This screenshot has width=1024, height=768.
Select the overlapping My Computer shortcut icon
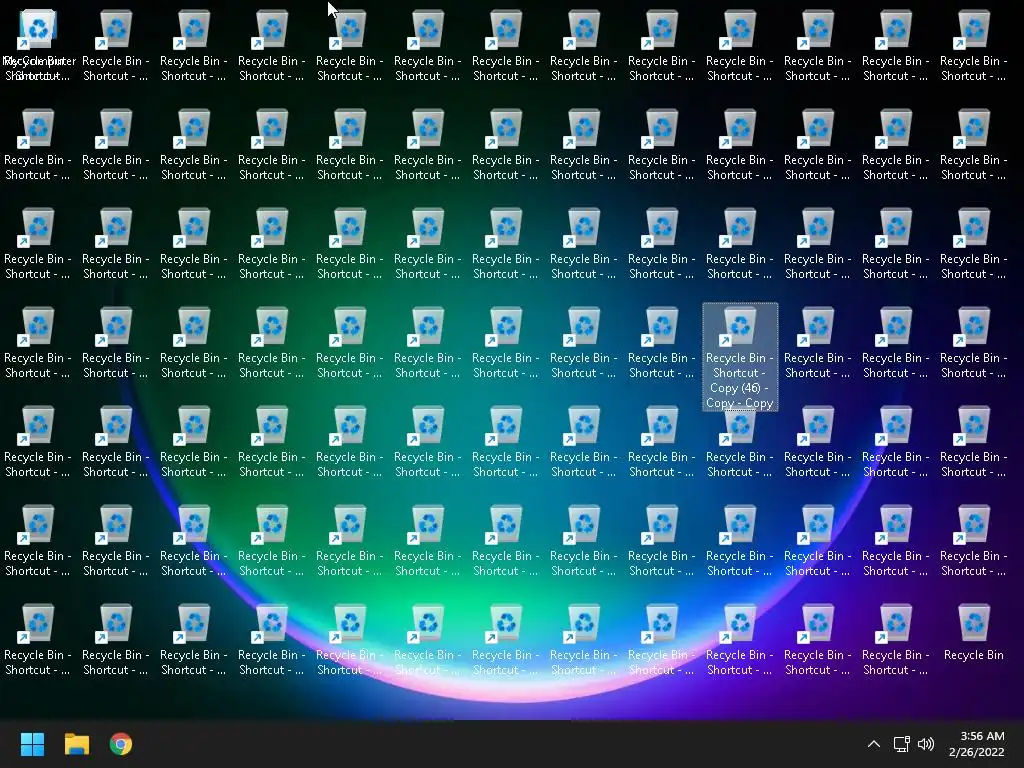(38, 46)
